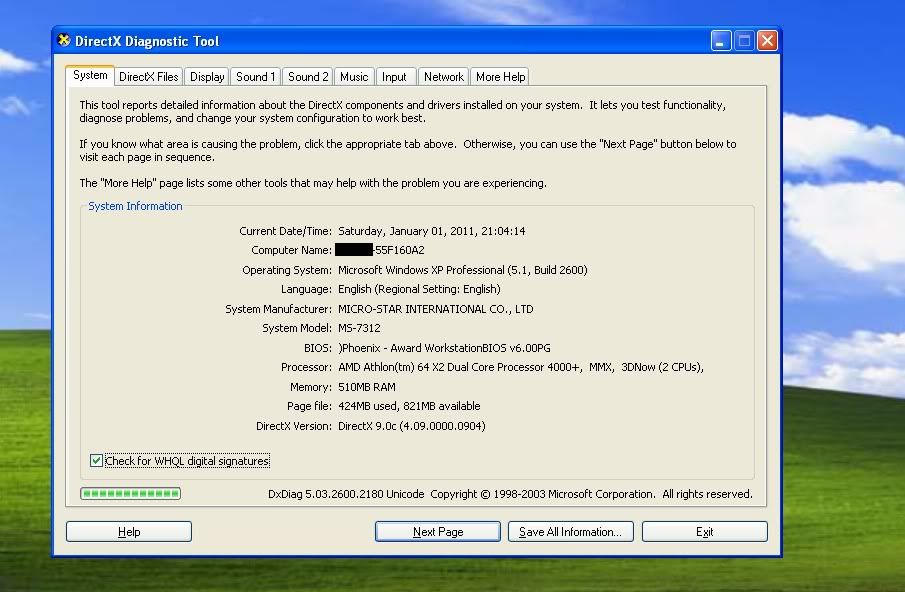Click the date 'Saturday, January 01, 2011, 21:04:14'
This screenshot has height=592, width=905.
click(432, 231)
